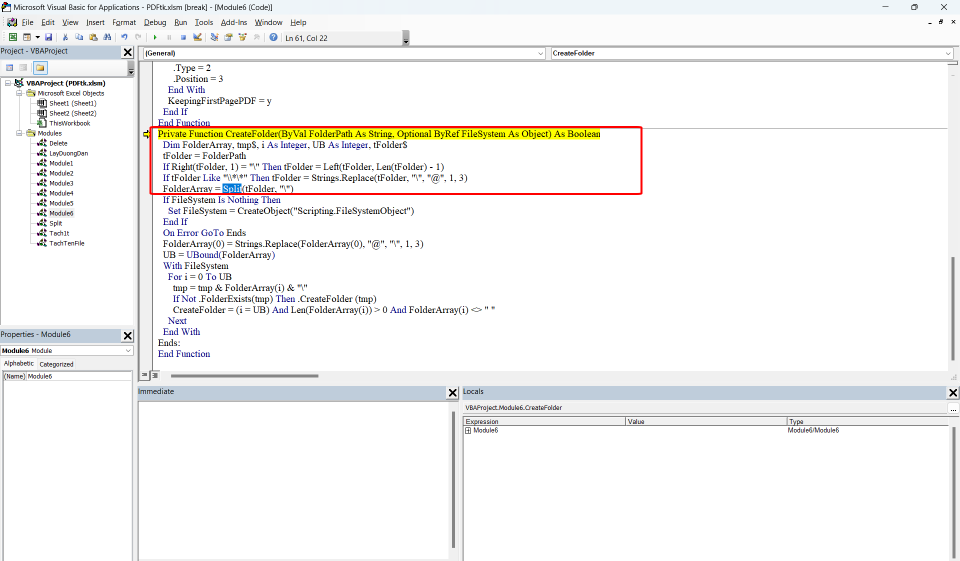
Task: Expand the Module6 row in Locals
Action: 468,431
